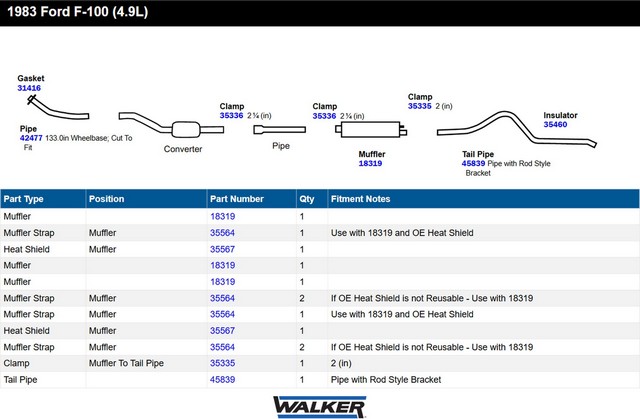Click the front pipe drawing in the diagram

[x=58, y=108]
